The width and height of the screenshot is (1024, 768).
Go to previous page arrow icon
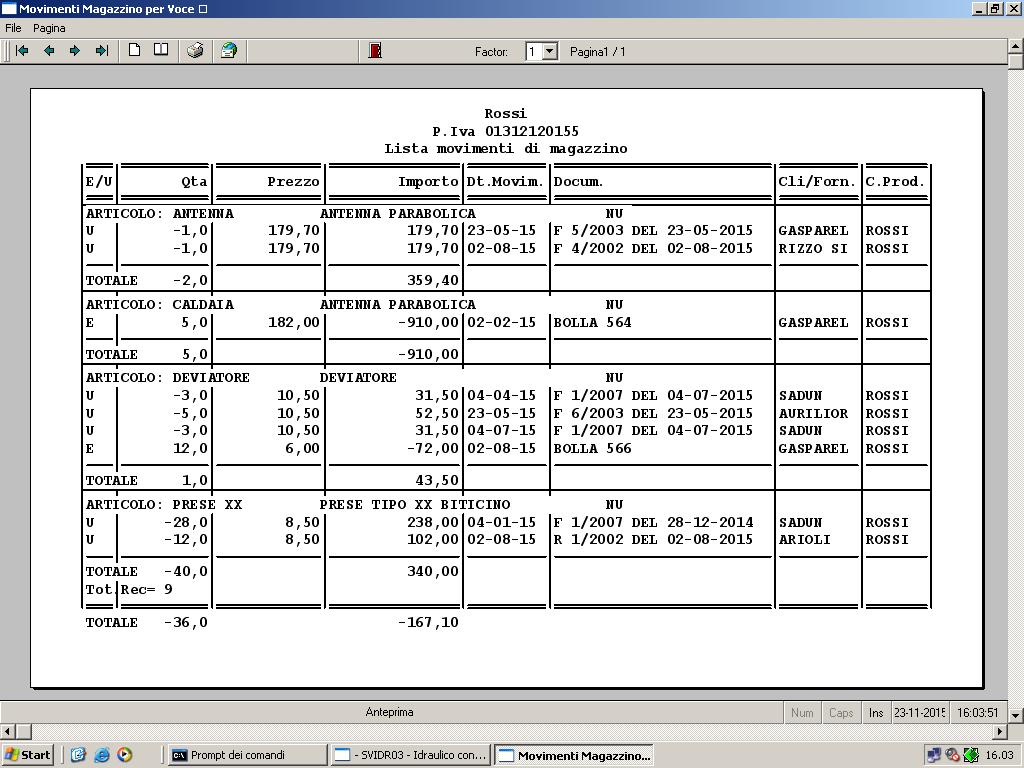(x=49, y=51)
